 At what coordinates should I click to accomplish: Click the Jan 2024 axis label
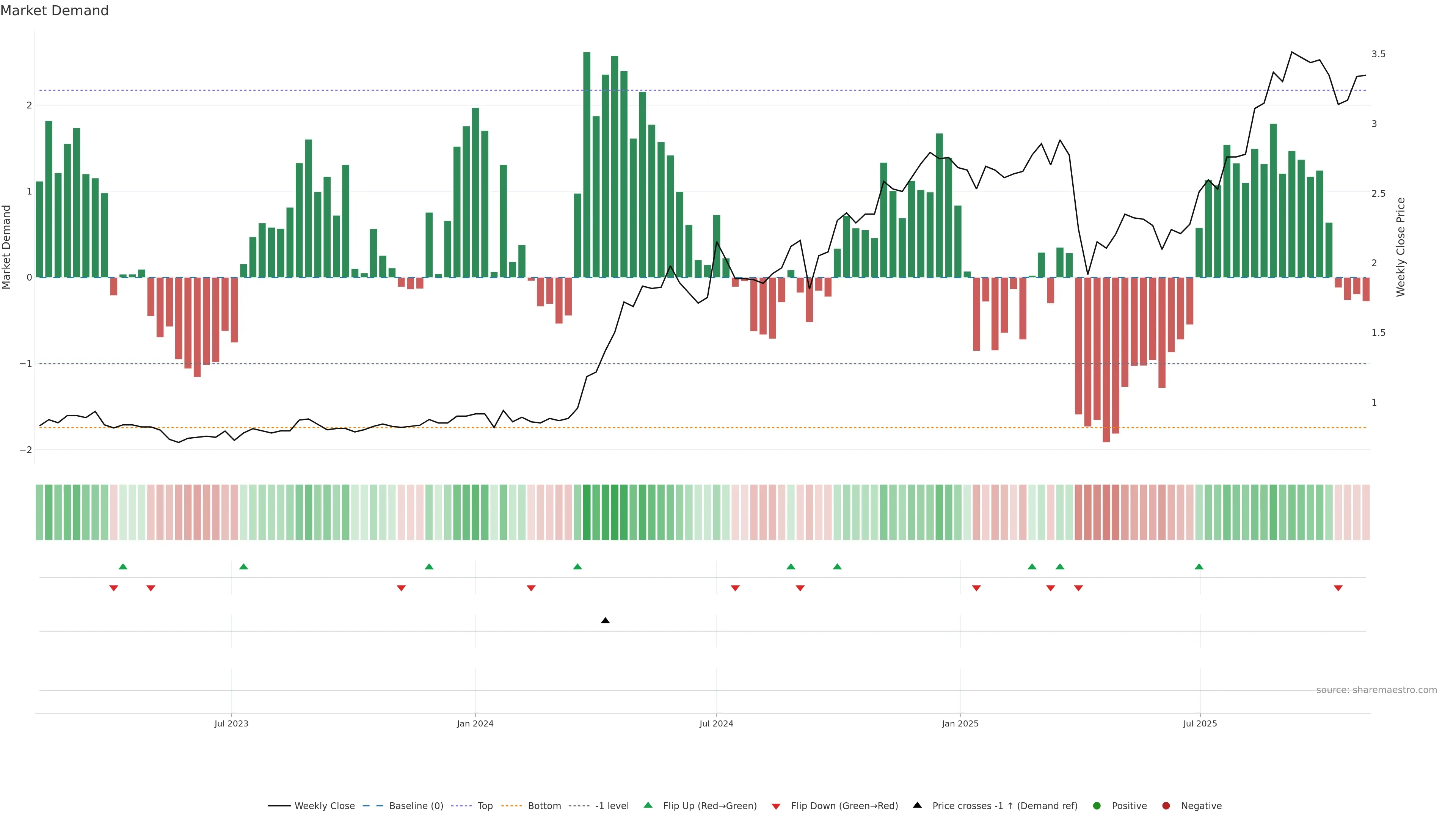(x=475, y=723)
